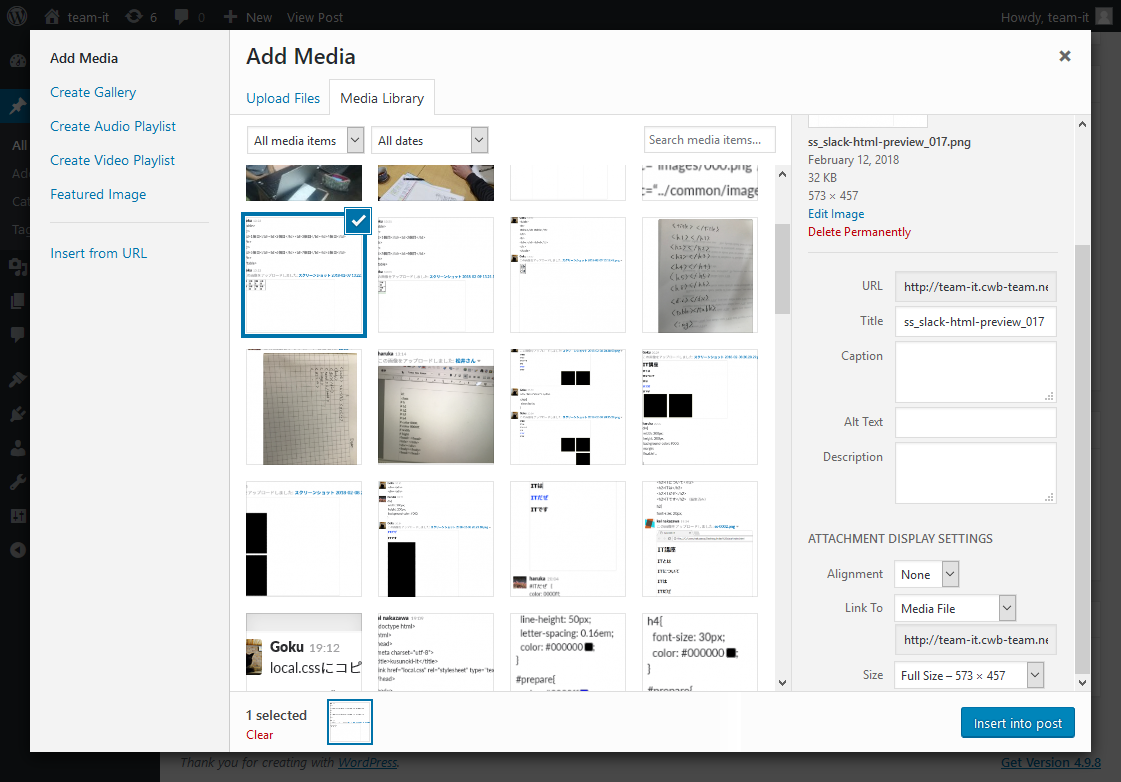The image size is (1121, 782).
Task: Click the home icon next to team-it
Action: (x=52, y=17)
